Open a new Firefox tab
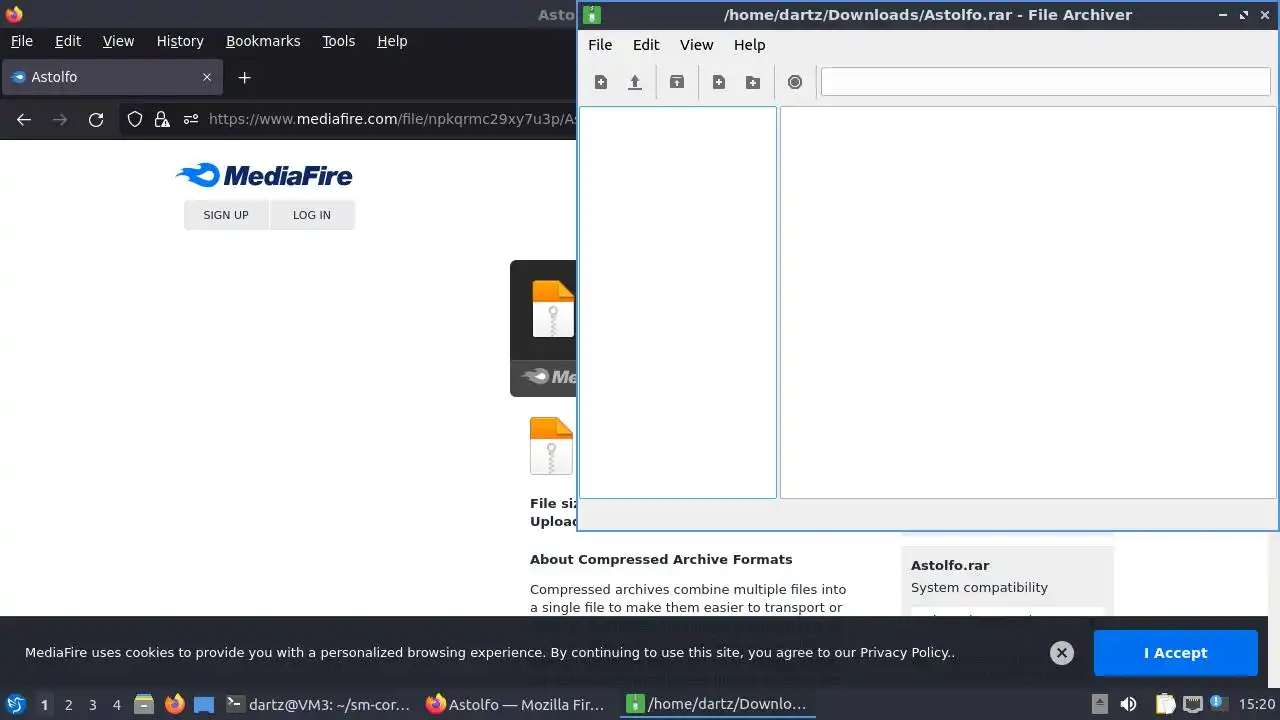This screenshot has width=1280, height=720. click(244, 77)
